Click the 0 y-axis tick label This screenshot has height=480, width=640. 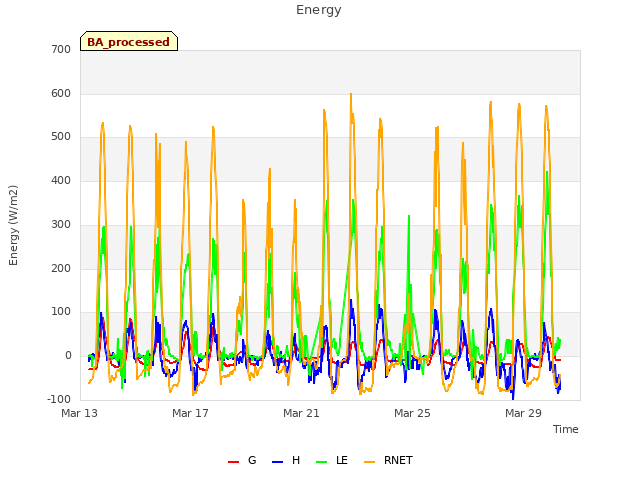coord(68,356)
